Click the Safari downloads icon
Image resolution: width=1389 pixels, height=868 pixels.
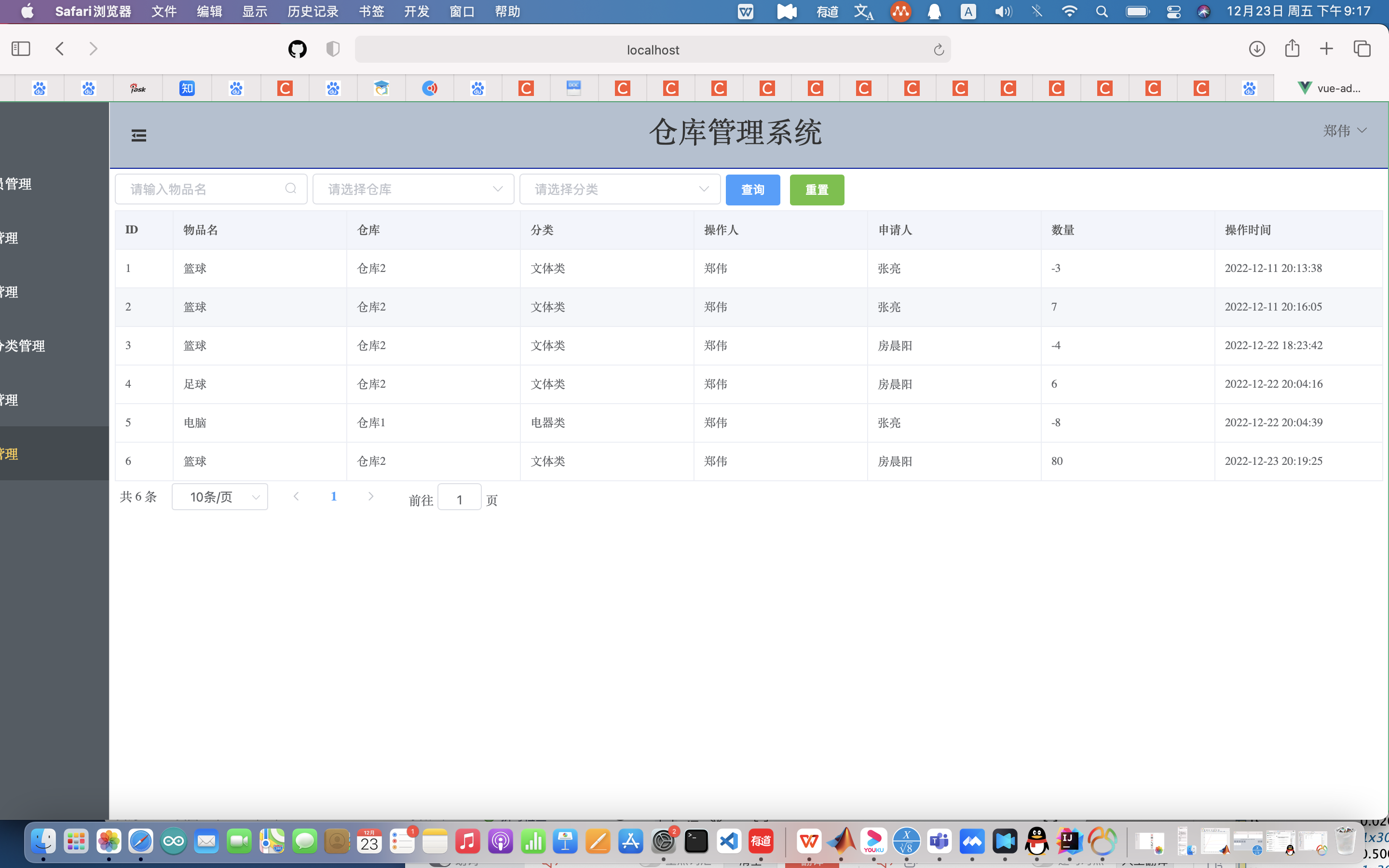(1256, 49)
